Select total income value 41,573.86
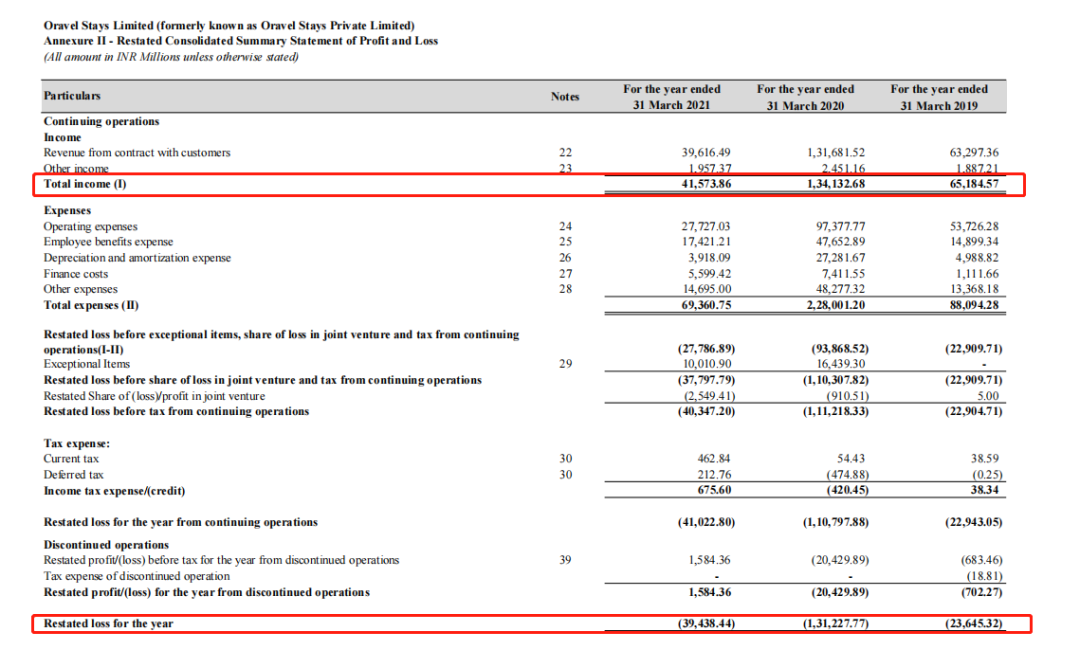Viewport: 1080px width, 650px height. point(706,184)
